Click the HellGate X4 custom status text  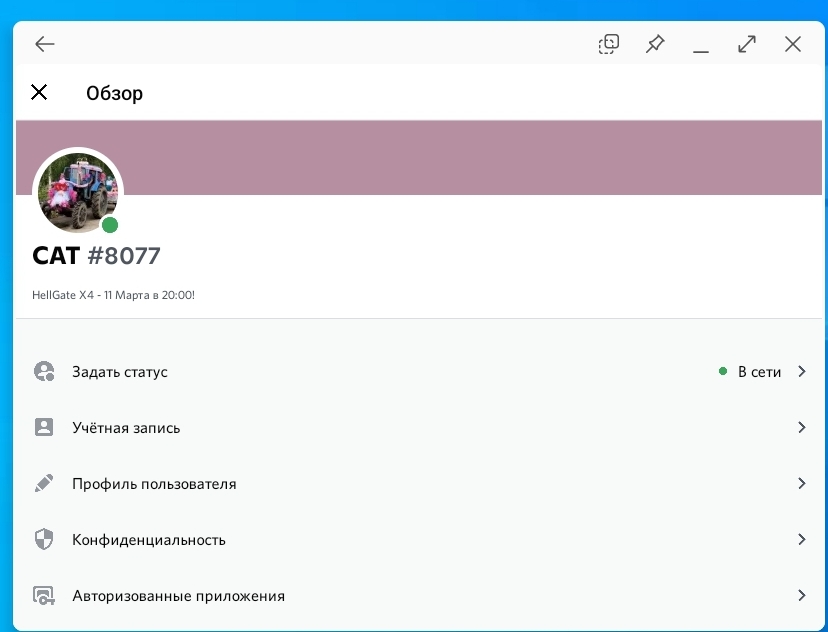point(114,295)
